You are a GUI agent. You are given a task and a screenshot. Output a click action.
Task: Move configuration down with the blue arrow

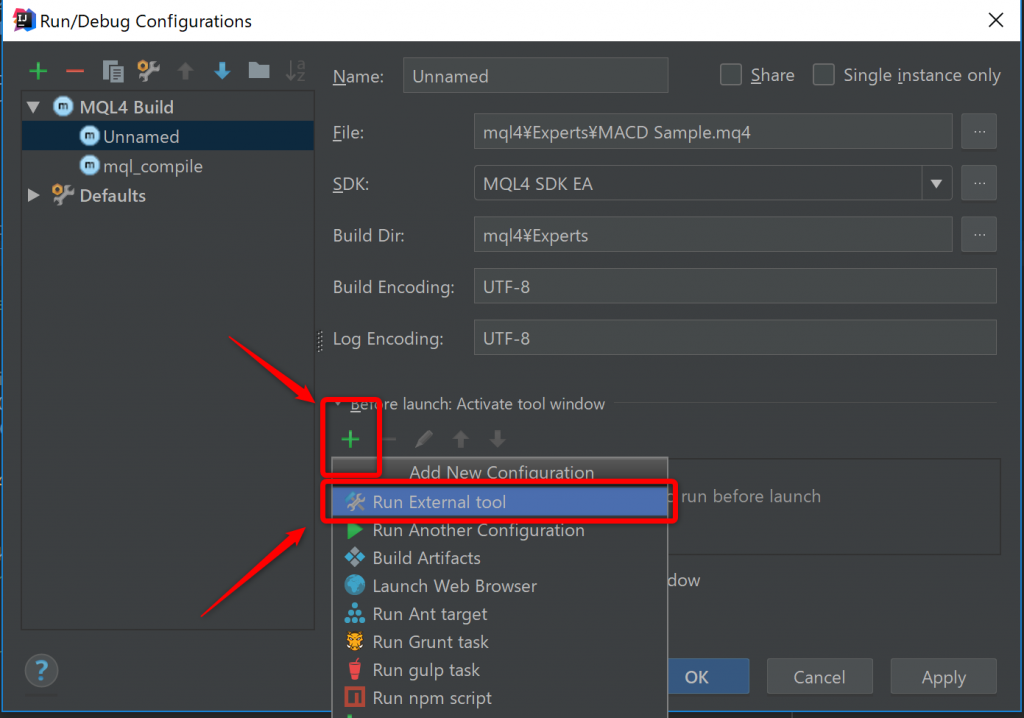point(222,71)
